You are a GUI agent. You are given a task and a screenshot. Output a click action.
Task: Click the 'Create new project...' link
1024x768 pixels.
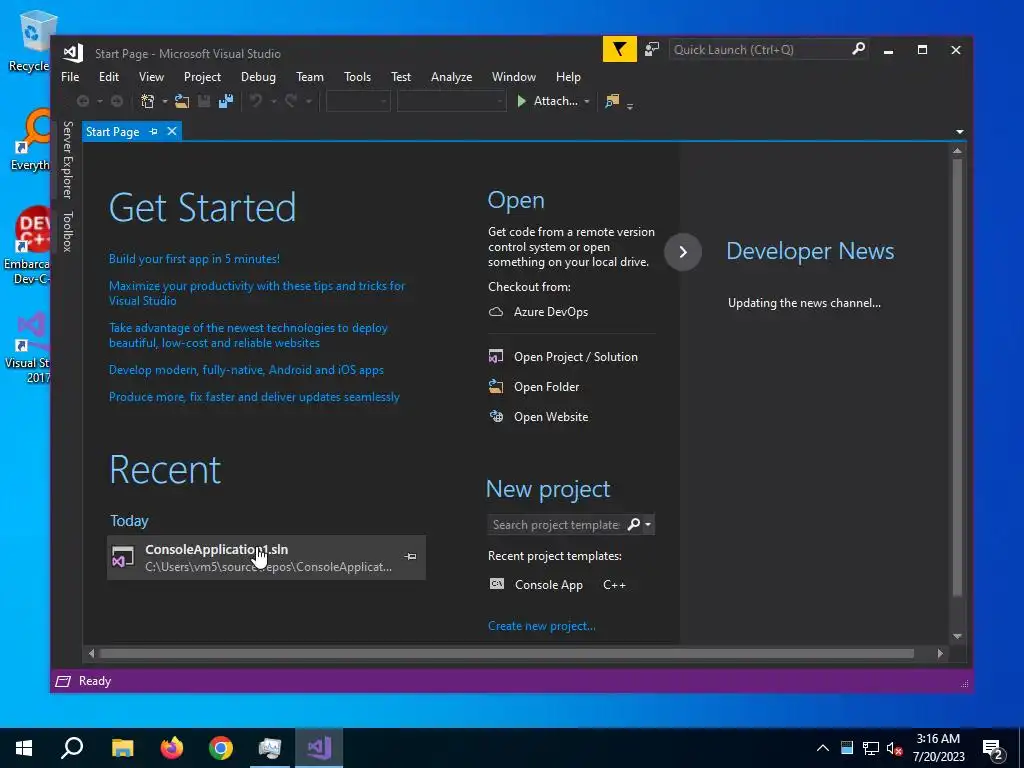(x=541, y=626)
